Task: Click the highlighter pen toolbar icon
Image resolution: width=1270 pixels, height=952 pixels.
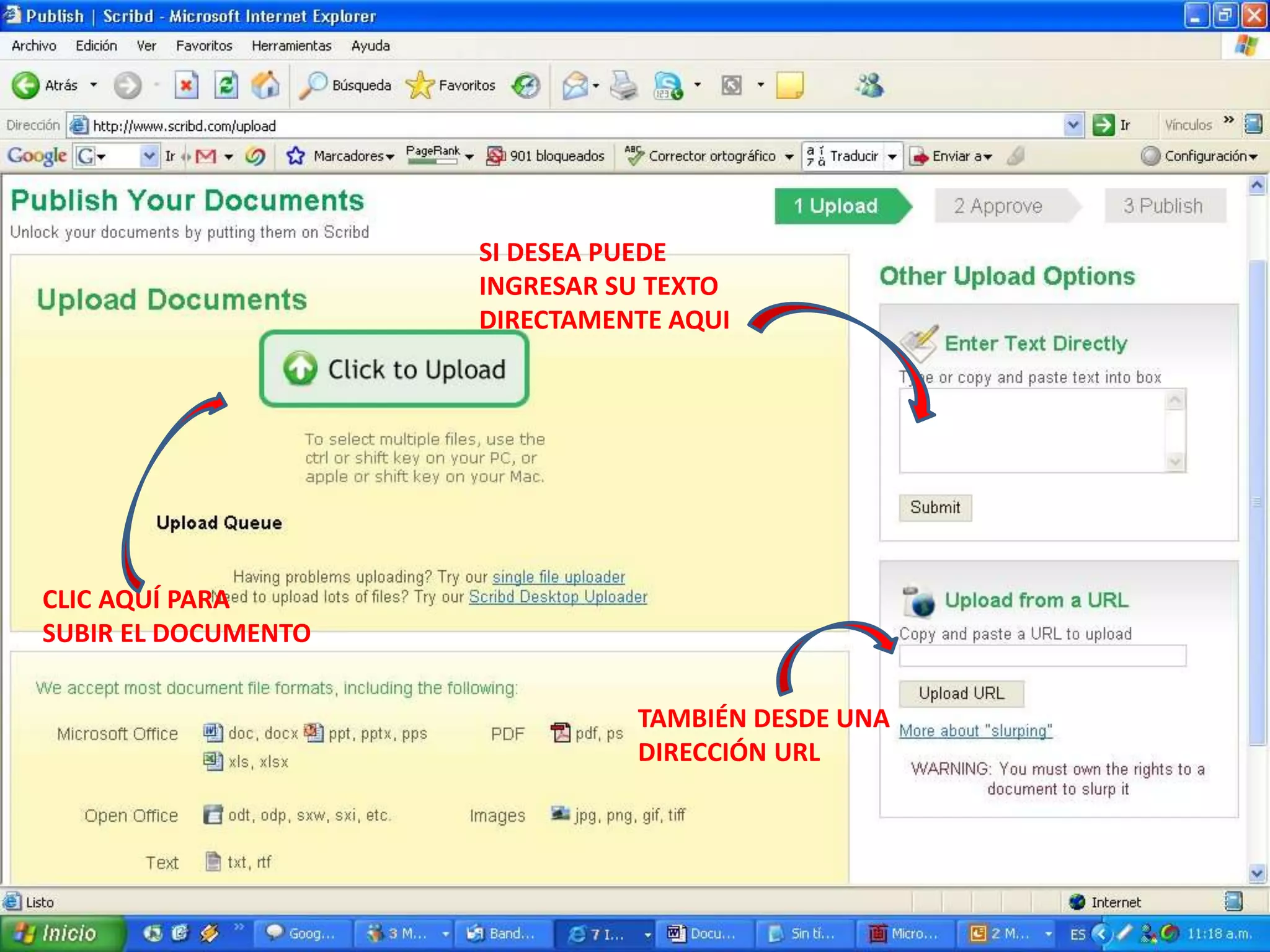Action: [1016, 156]
